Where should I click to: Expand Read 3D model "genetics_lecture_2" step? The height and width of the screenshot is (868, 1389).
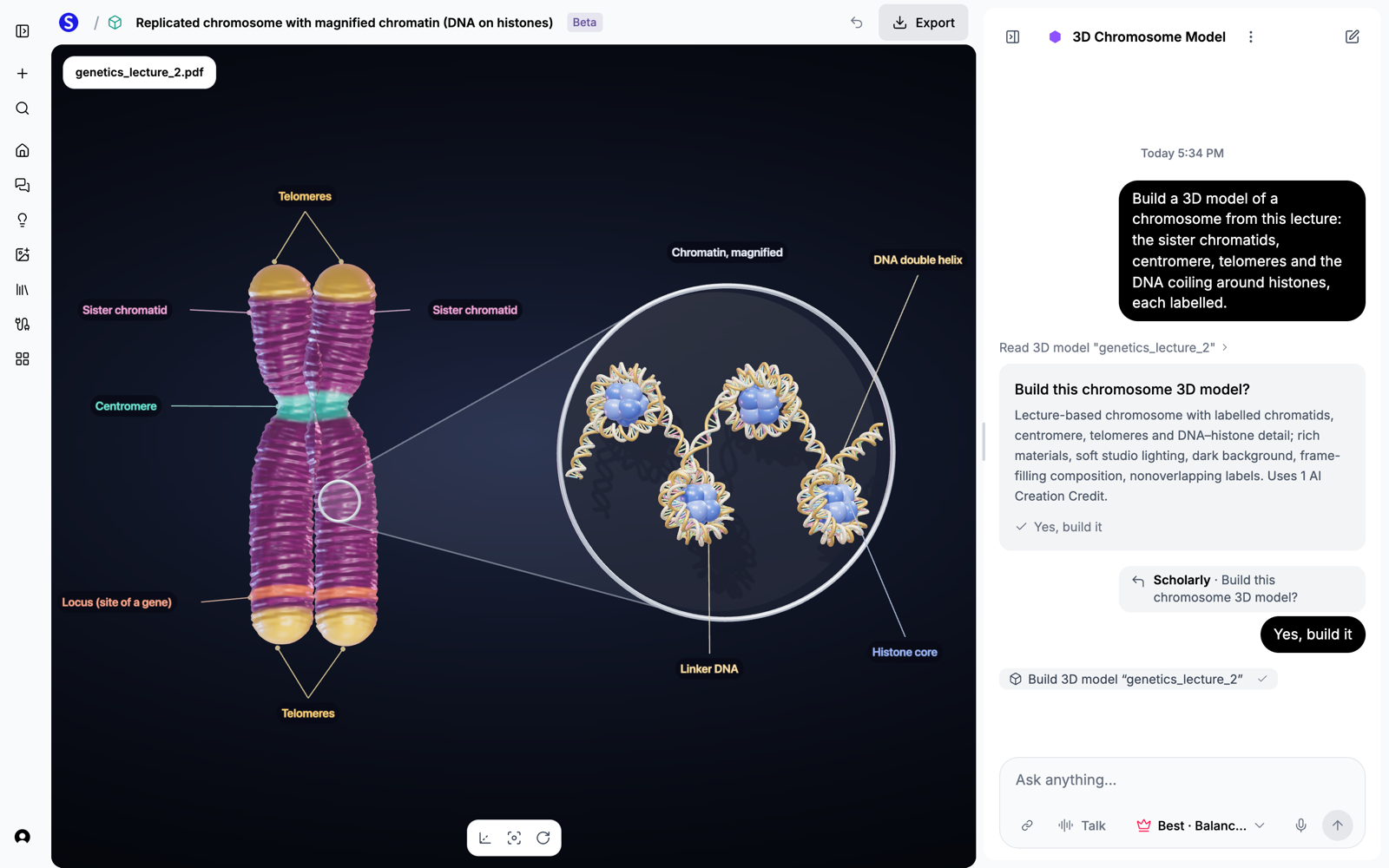(1114, 347)
